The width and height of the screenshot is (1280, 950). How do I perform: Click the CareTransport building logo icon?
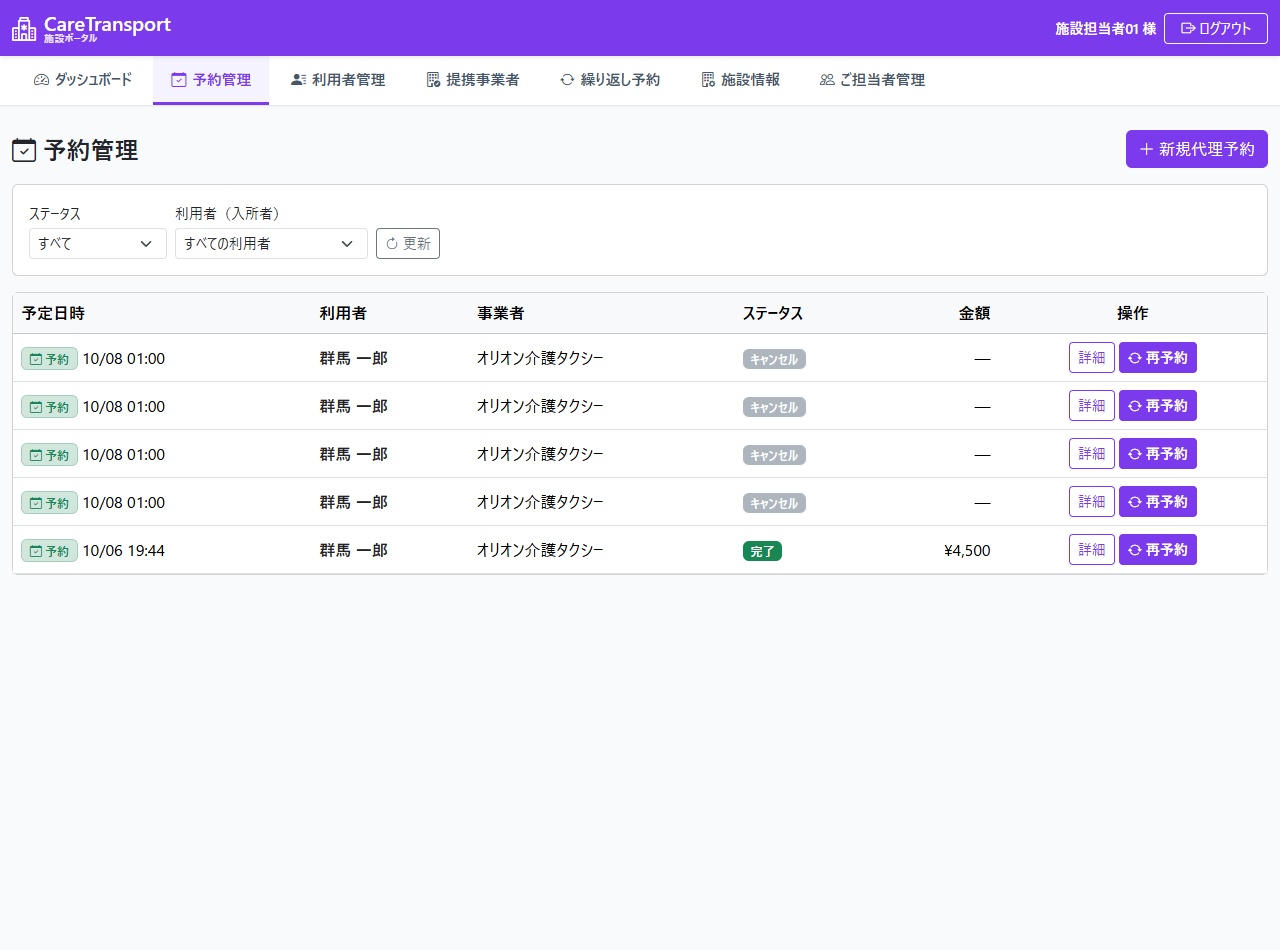(x=24, y=28)
